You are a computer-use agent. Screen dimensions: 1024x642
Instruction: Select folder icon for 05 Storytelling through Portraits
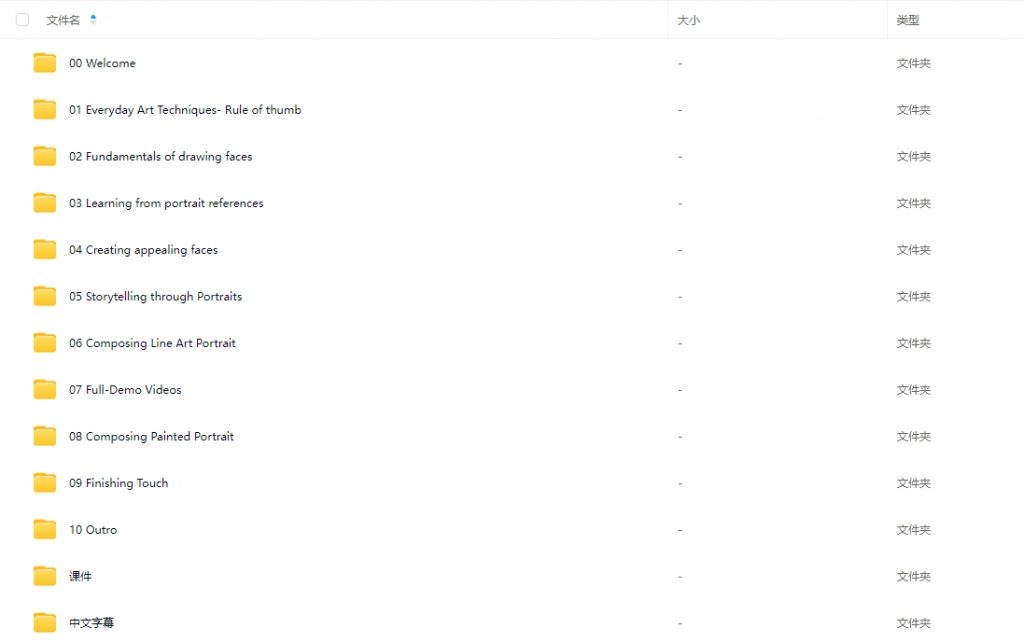[x=44, y=296]
